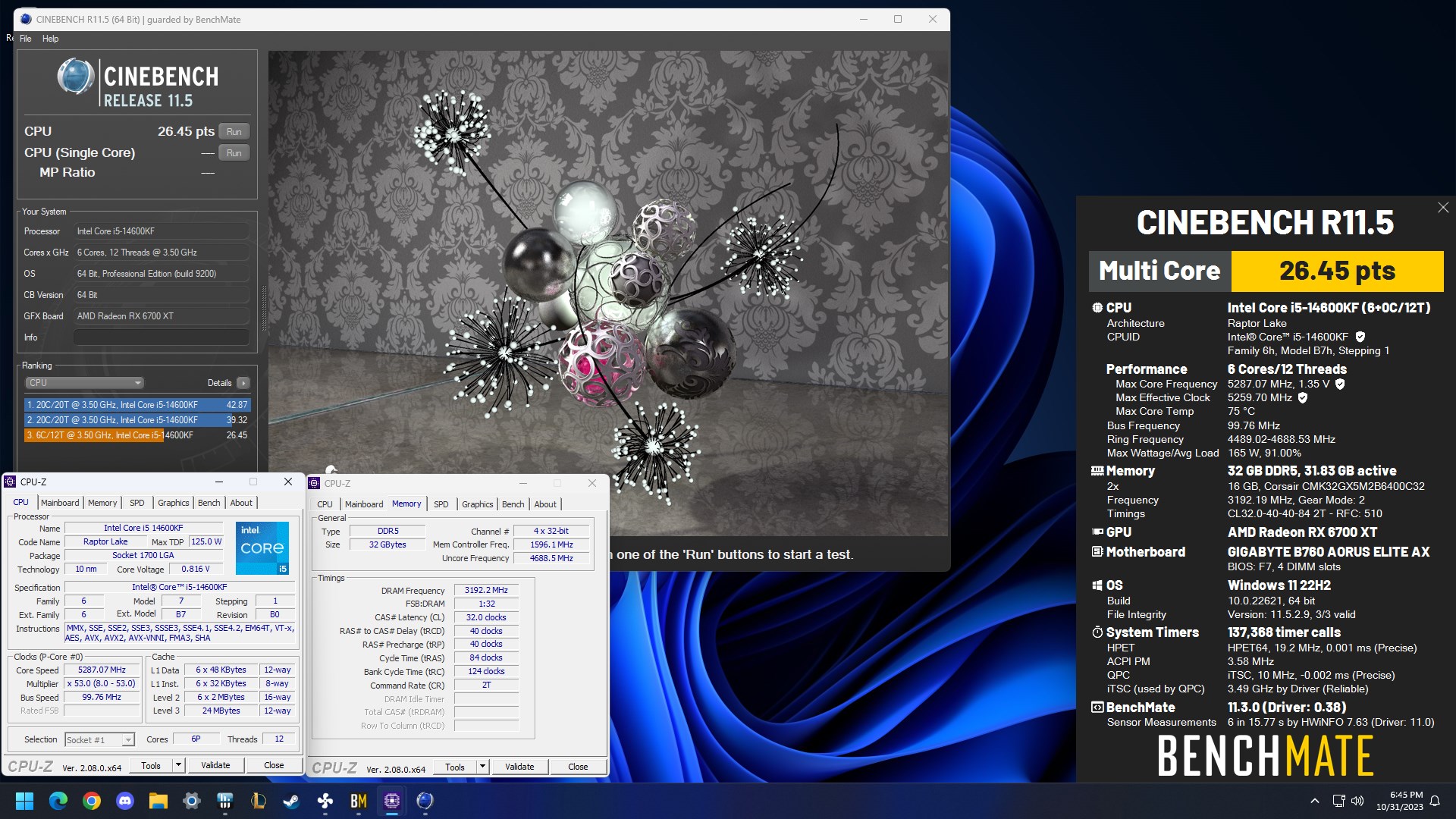
Task: Open clock and date in taskbar
Action: click(x=1400, y=801)
